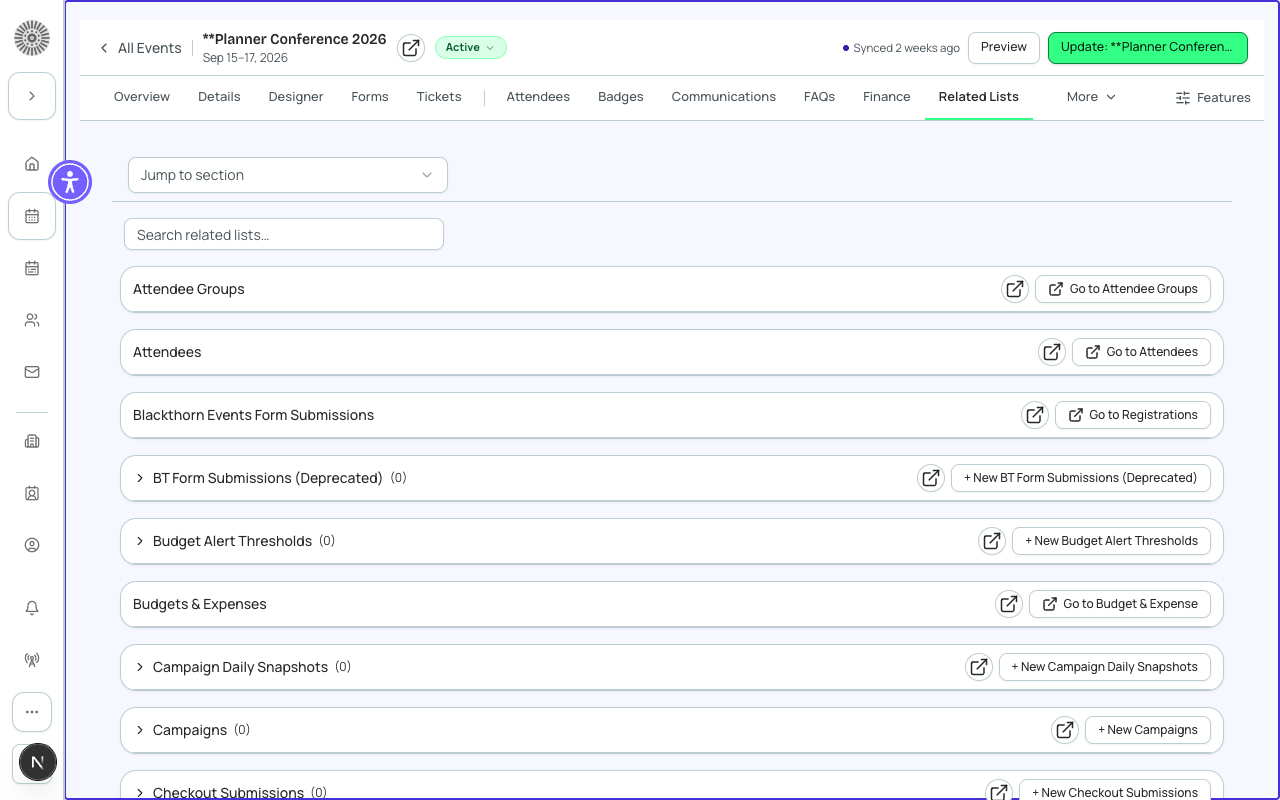Open the people icon in sidebar

click(x=32, y=320)
